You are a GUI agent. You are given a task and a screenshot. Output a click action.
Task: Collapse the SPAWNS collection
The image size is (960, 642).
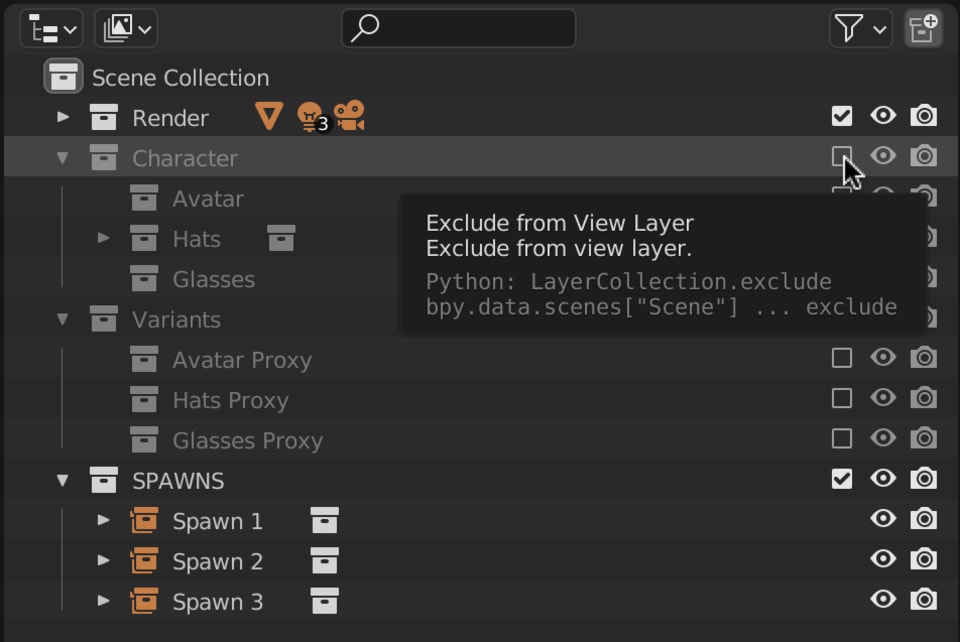click(x=62, y=480)
